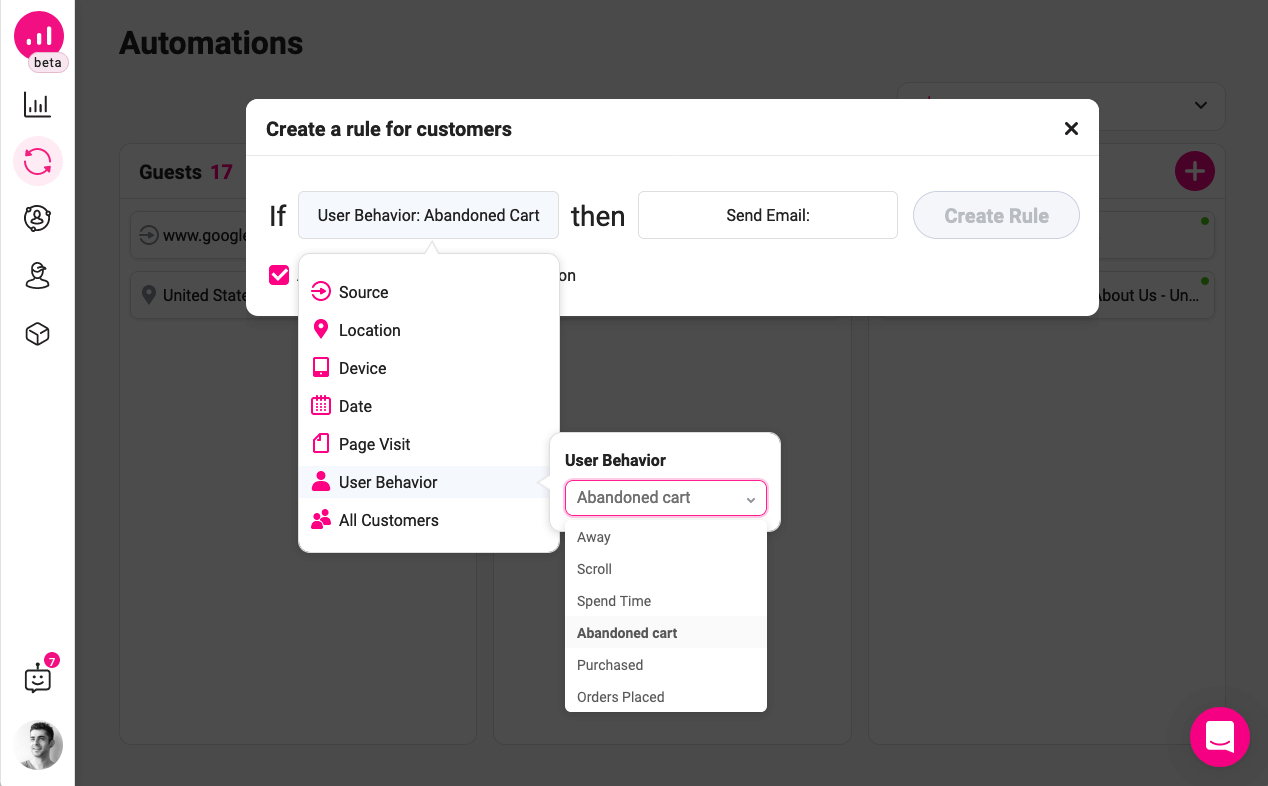Choose Away from behavior list
The height and width of the screenshot is (786, 1268).
(666, 537)
